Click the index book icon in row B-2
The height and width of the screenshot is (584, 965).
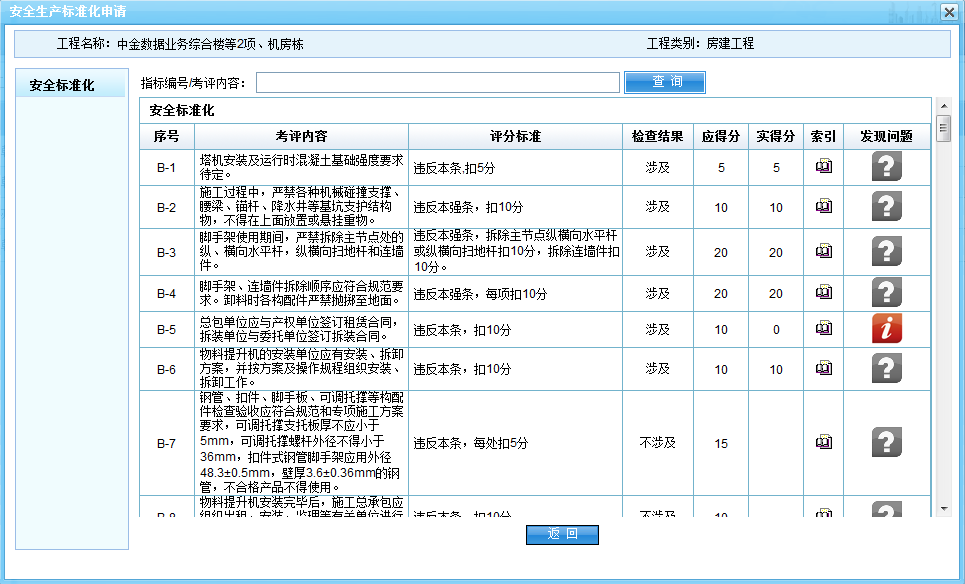(x=823, y=206)
